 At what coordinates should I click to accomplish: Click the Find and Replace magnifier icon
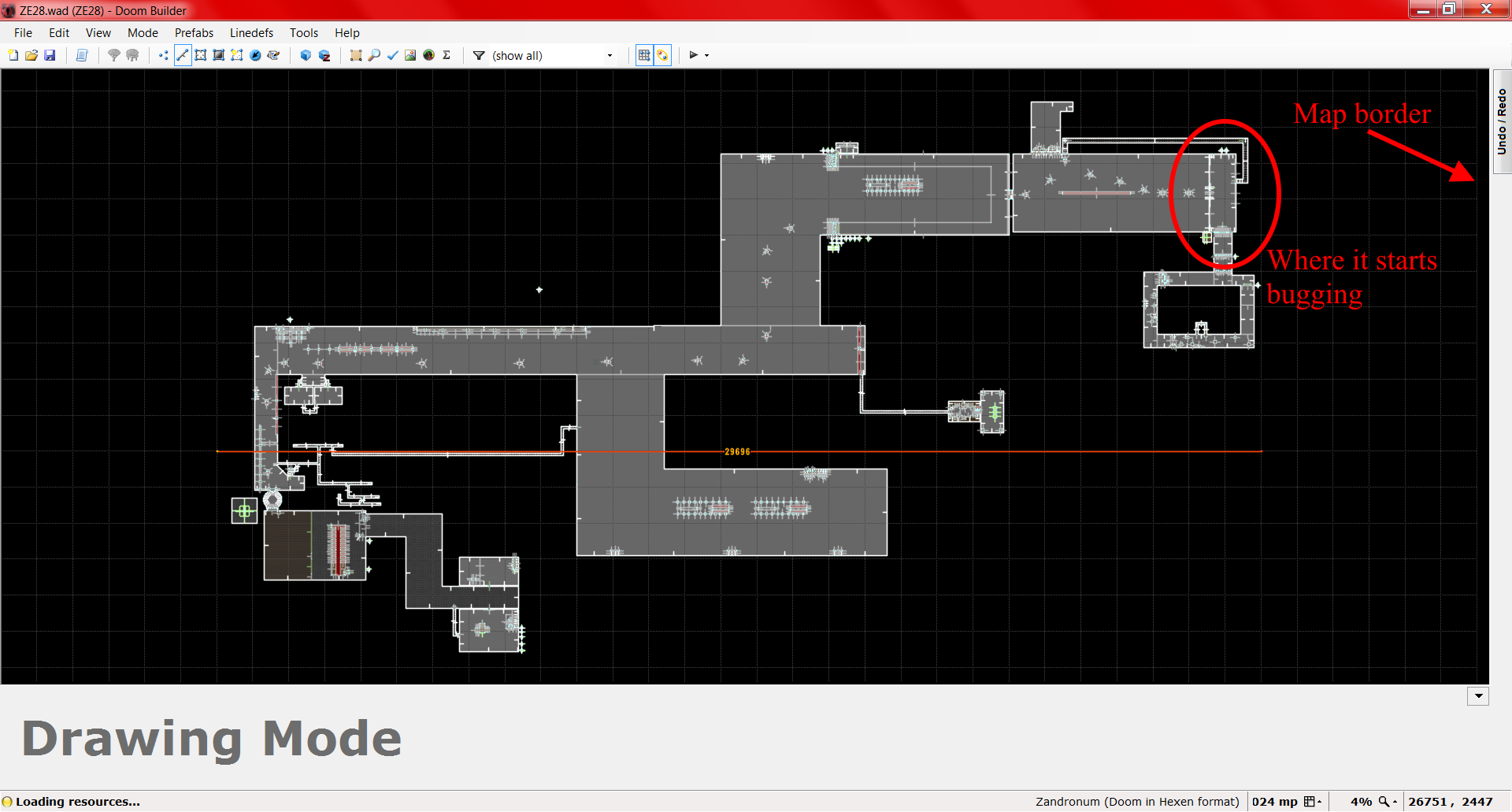[x=374, y=55]
